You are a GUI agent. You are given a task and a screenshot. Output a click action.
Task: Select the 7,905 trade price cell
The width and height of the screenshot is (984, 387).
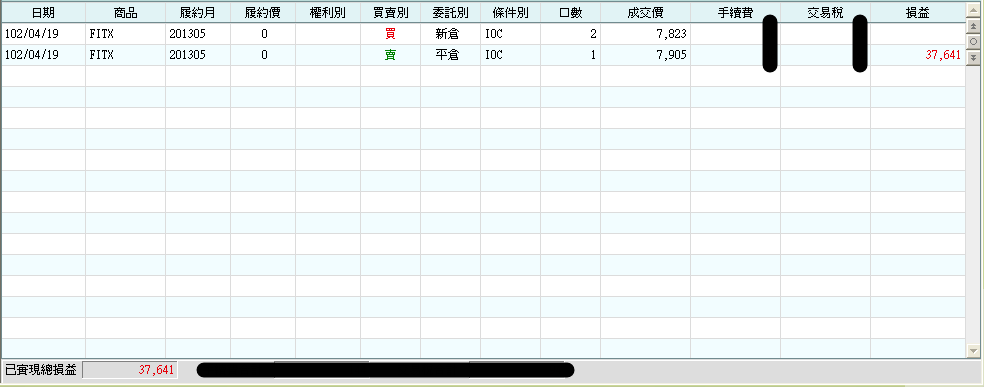[x=645, y=55]
